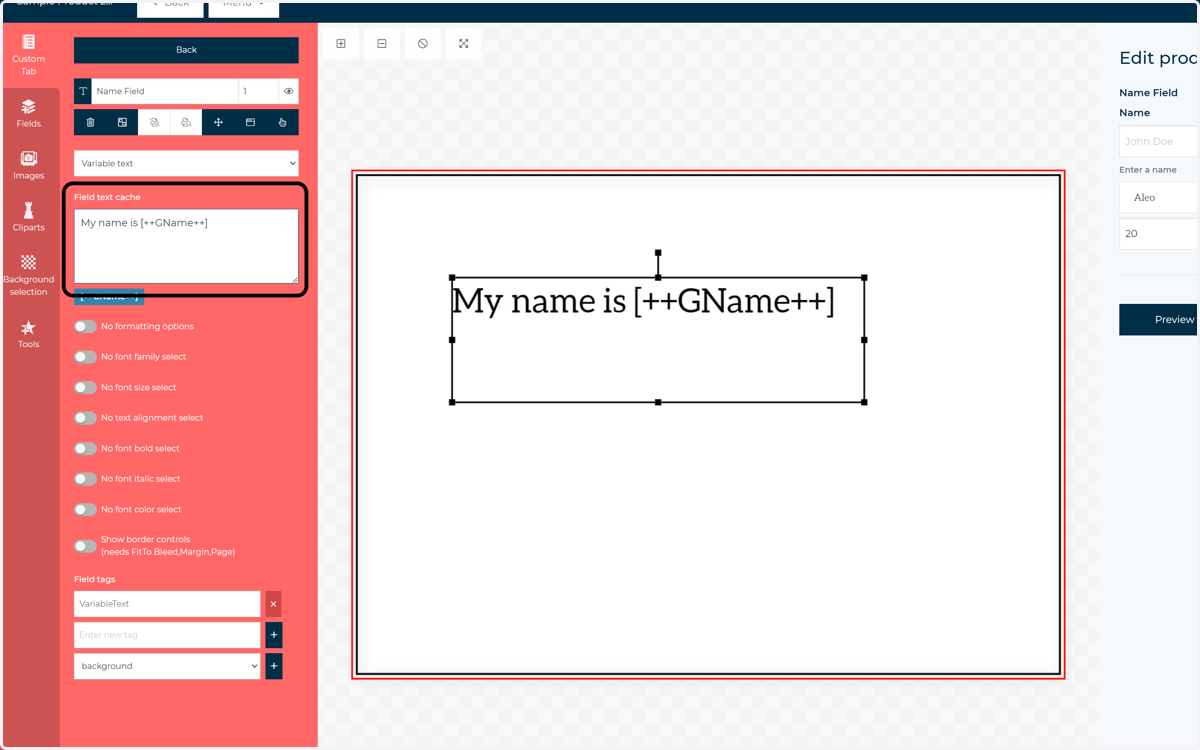
Task: Remove the VariableText tag with red X
Action: point(273,604)
